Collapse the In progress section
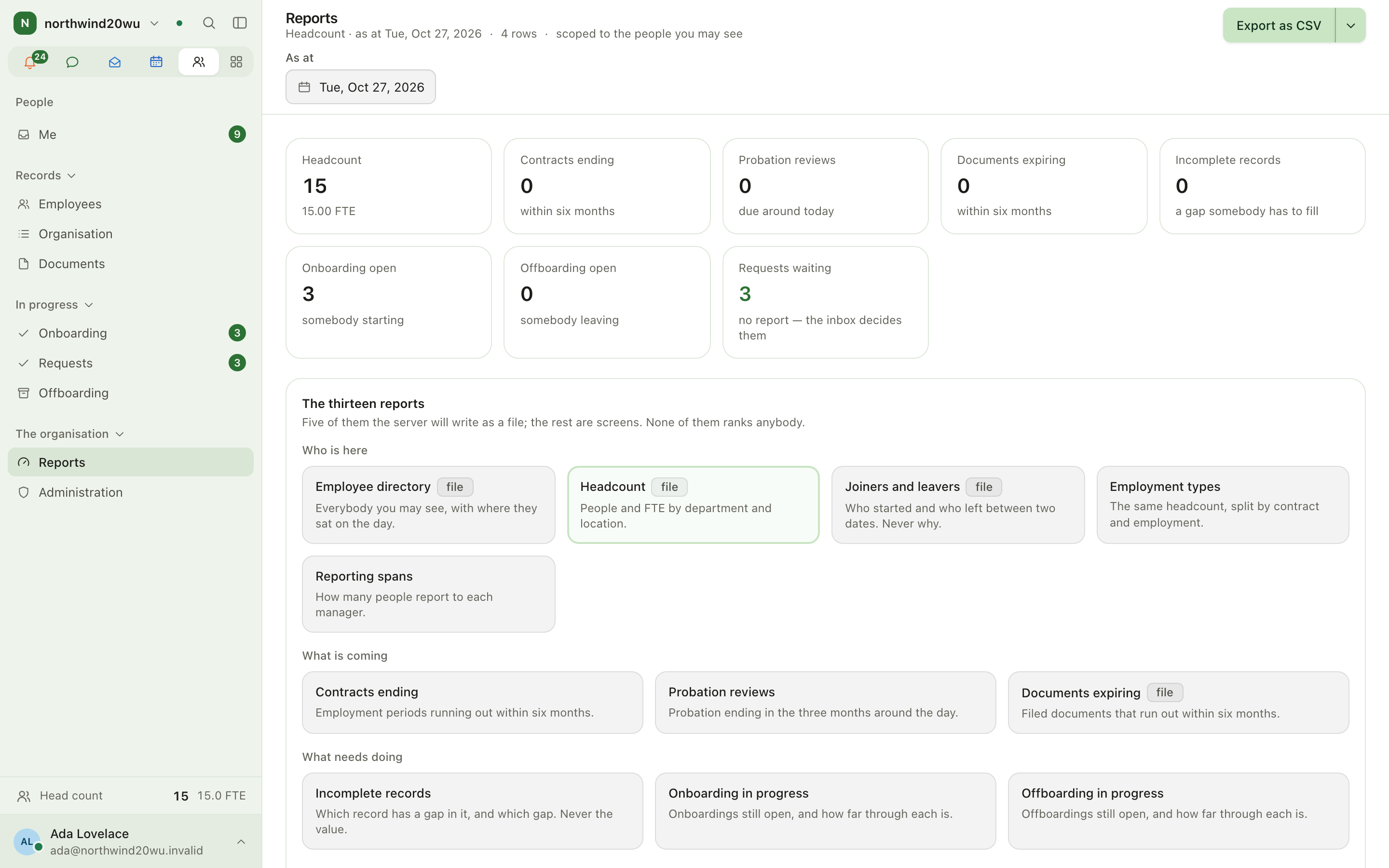Viewport: 1389px width, 868px height. point(54,304)
